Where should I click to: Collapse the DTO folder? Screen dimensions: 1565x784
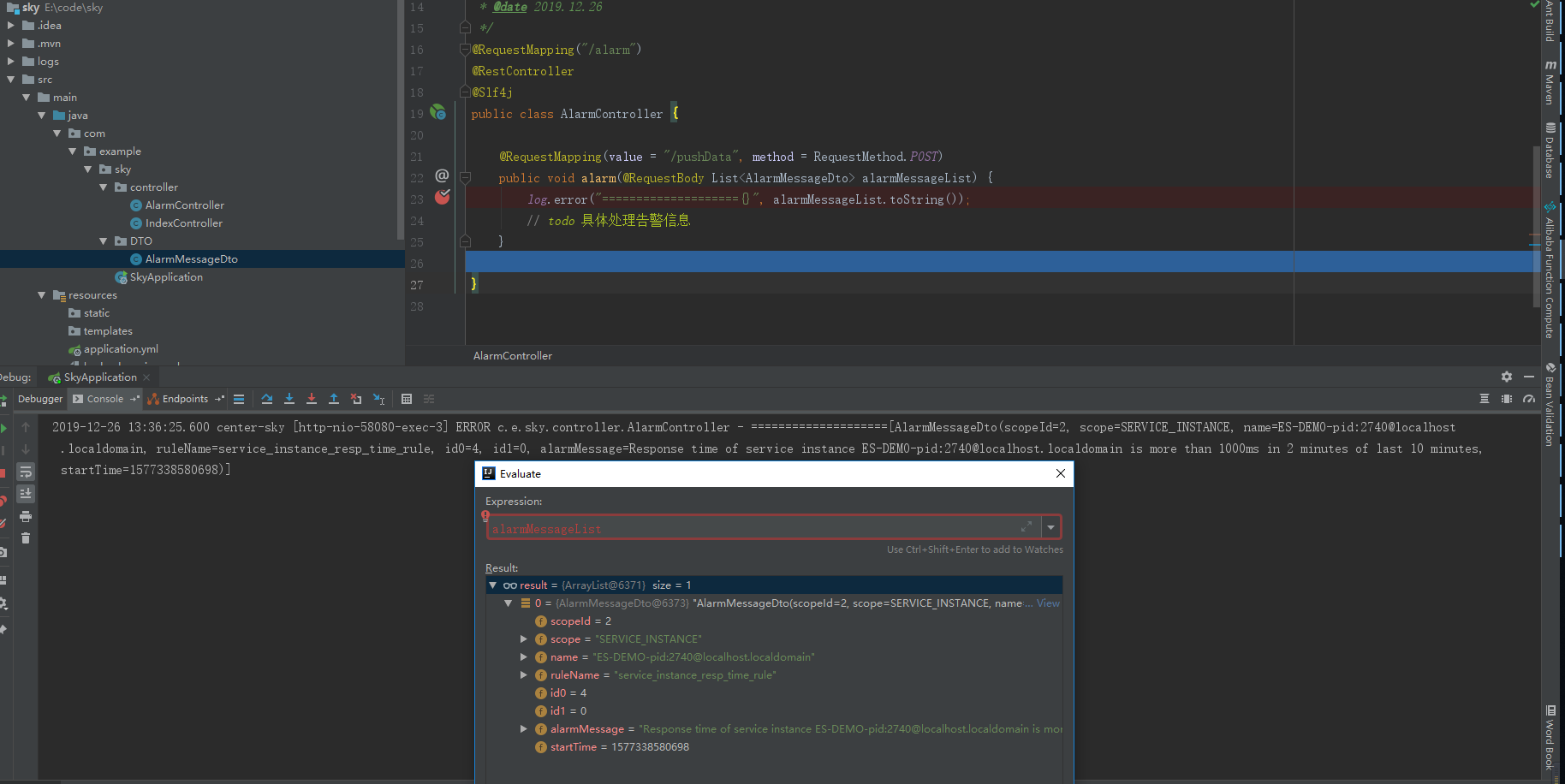click(x=104, y=241)
